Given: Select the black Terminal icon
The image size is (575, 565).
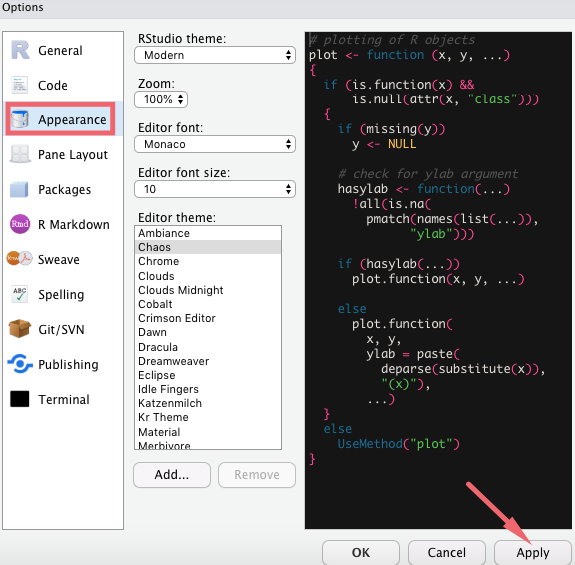Looking at the screenshot, I should click(x=20, y=399).
